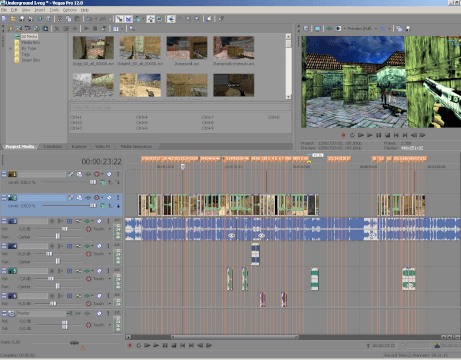Viewport: 461px width, 360px height.
Task: Open the Edit menu
Action: click(x=14, y=10)
